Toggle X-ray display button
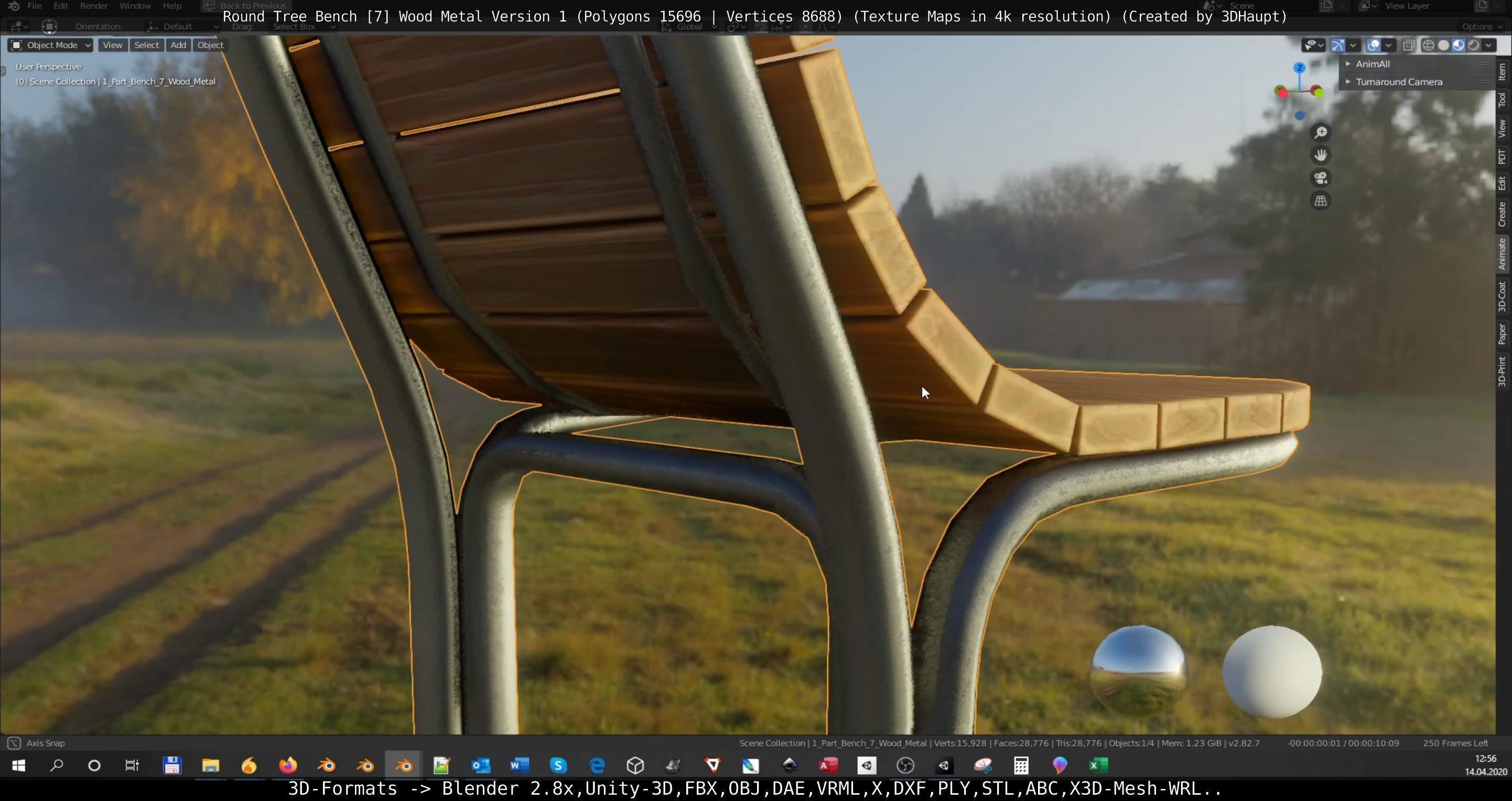The image size is (1512, 801). 1409,45
